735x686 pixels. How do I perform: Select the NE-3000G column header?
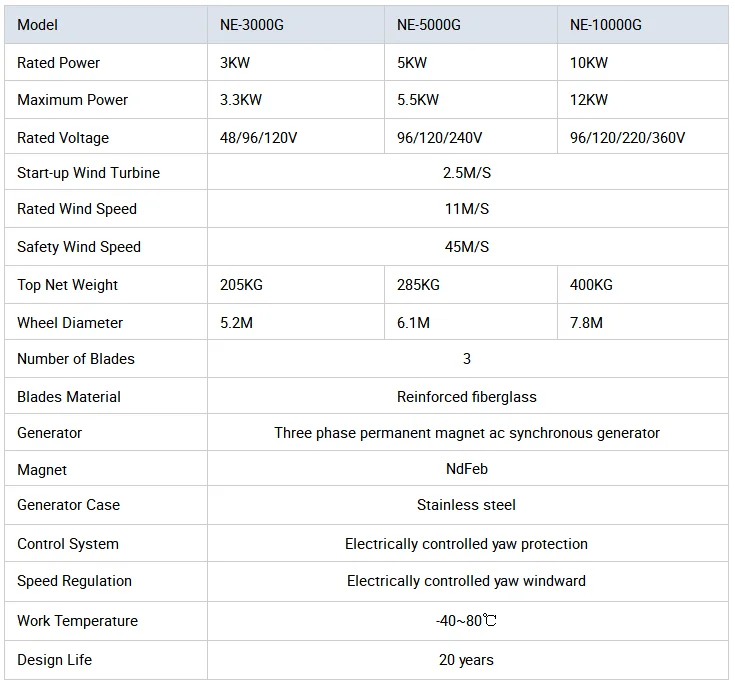point(296,25)
